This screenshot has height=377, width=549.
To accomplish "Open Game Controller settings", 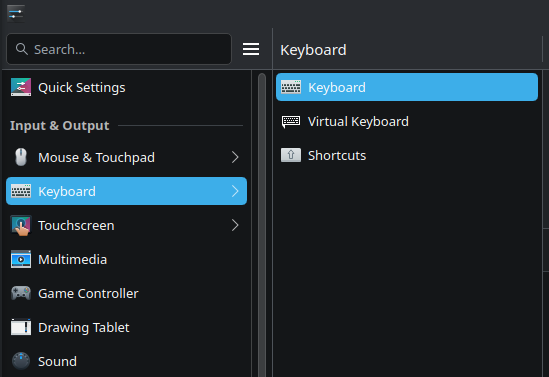I will pyautogui.click(x=126, y=293).
